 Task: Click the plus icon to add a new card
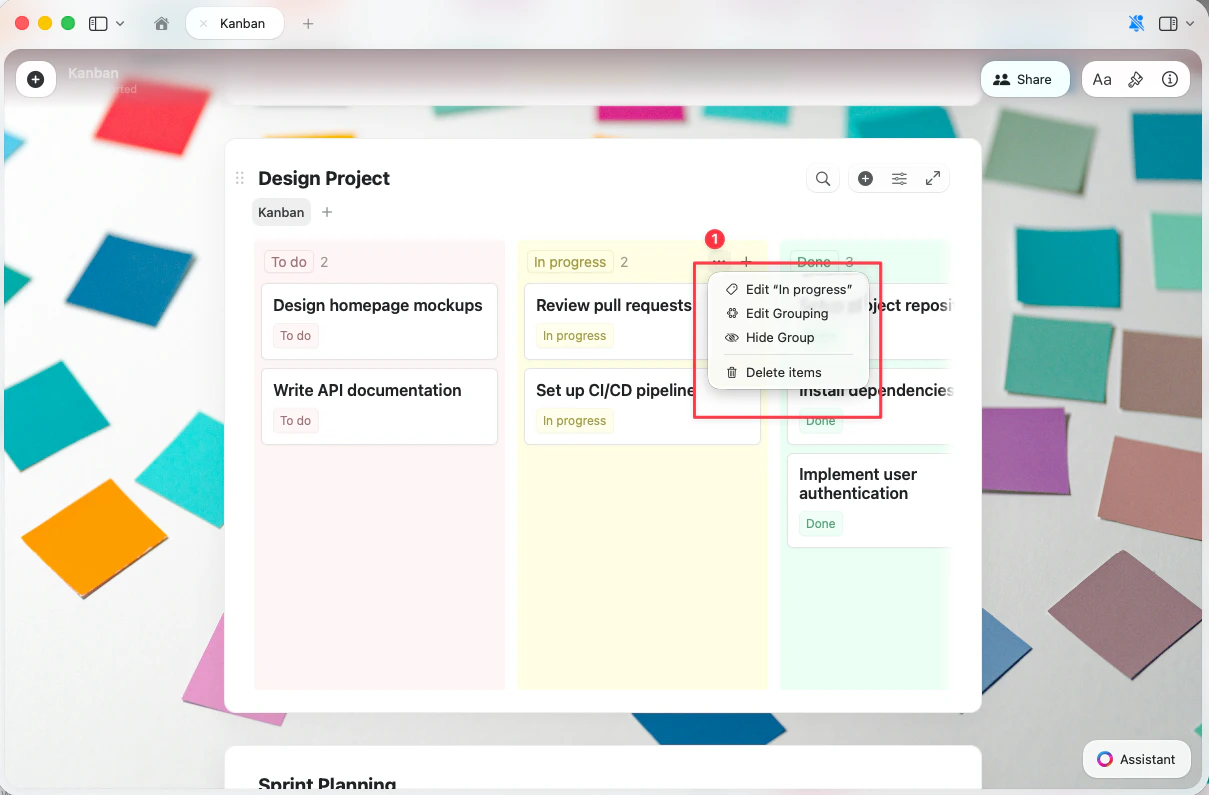865,178
